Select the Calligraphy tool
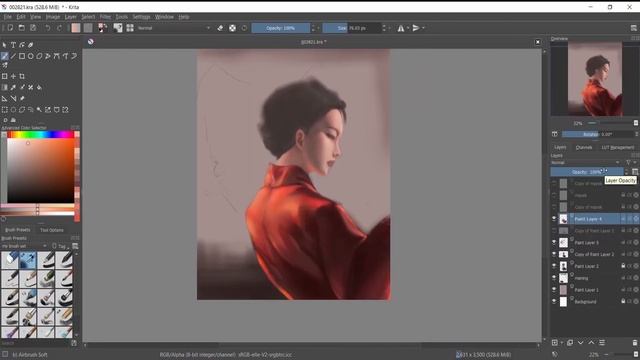Viewport: 640px width, 360px height. 31,45
